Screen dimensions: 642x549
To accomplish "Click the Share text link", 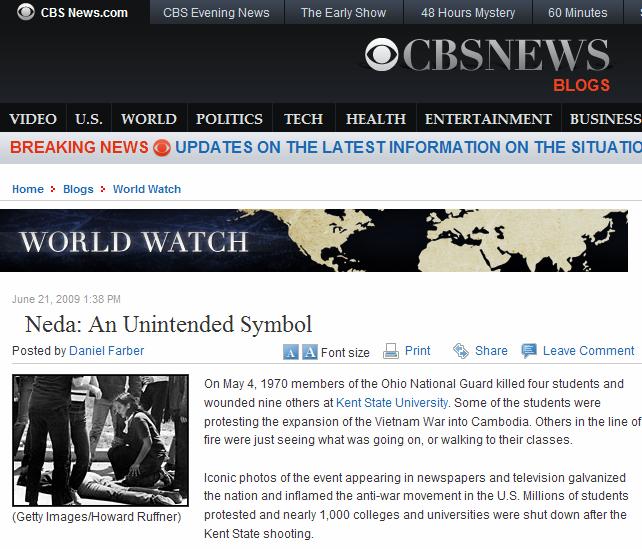I will 491,351.
